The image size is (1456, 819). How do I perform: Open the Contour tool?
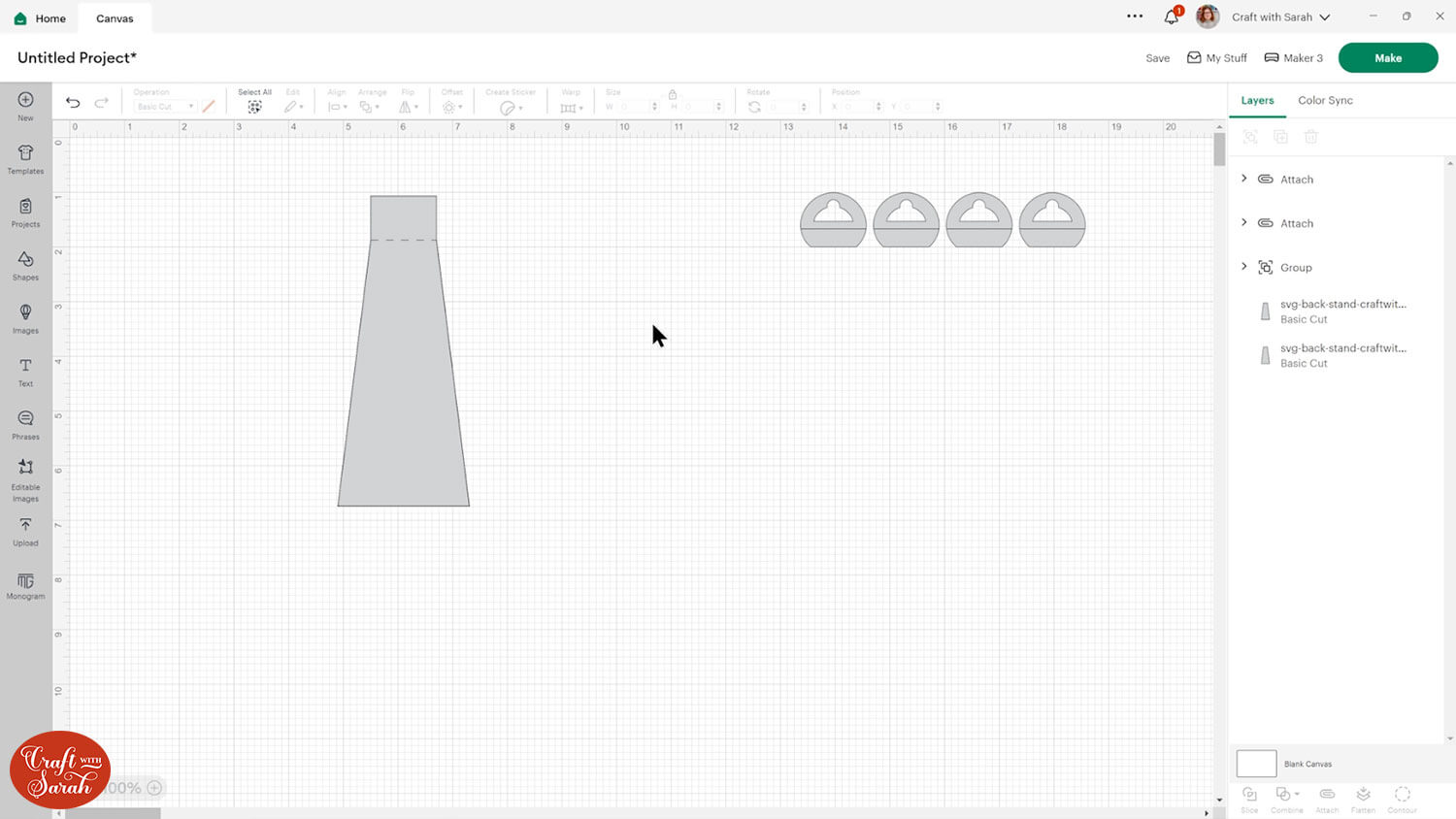[x=1402, y=798]
